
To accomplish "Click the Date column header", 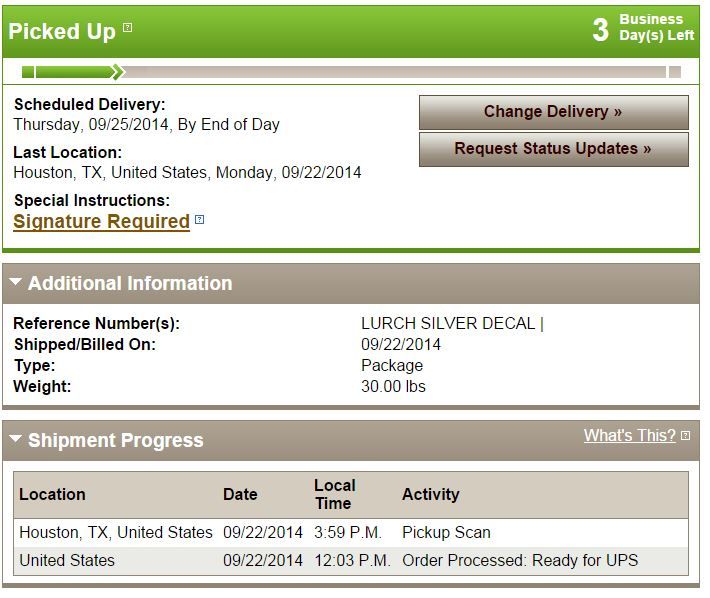I will 240,494.
